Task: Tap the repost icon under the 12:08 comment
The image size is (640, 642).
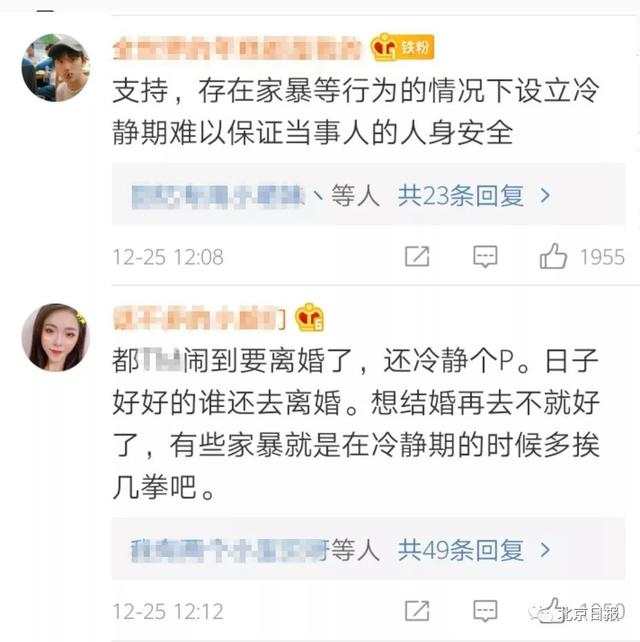Action: [417, 257]
